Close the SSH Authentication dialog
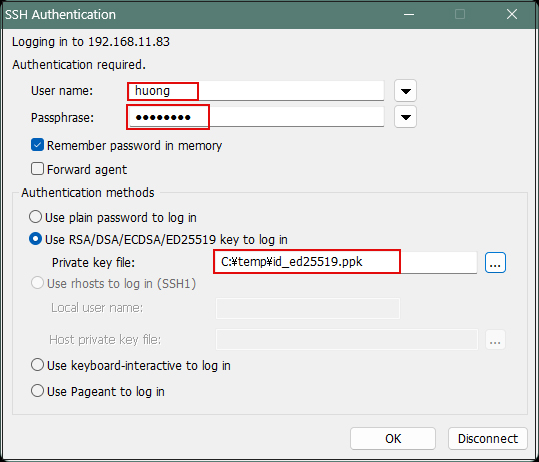This screenshot has width=539, height=462. pyautogui.click(x=512, y=14)
